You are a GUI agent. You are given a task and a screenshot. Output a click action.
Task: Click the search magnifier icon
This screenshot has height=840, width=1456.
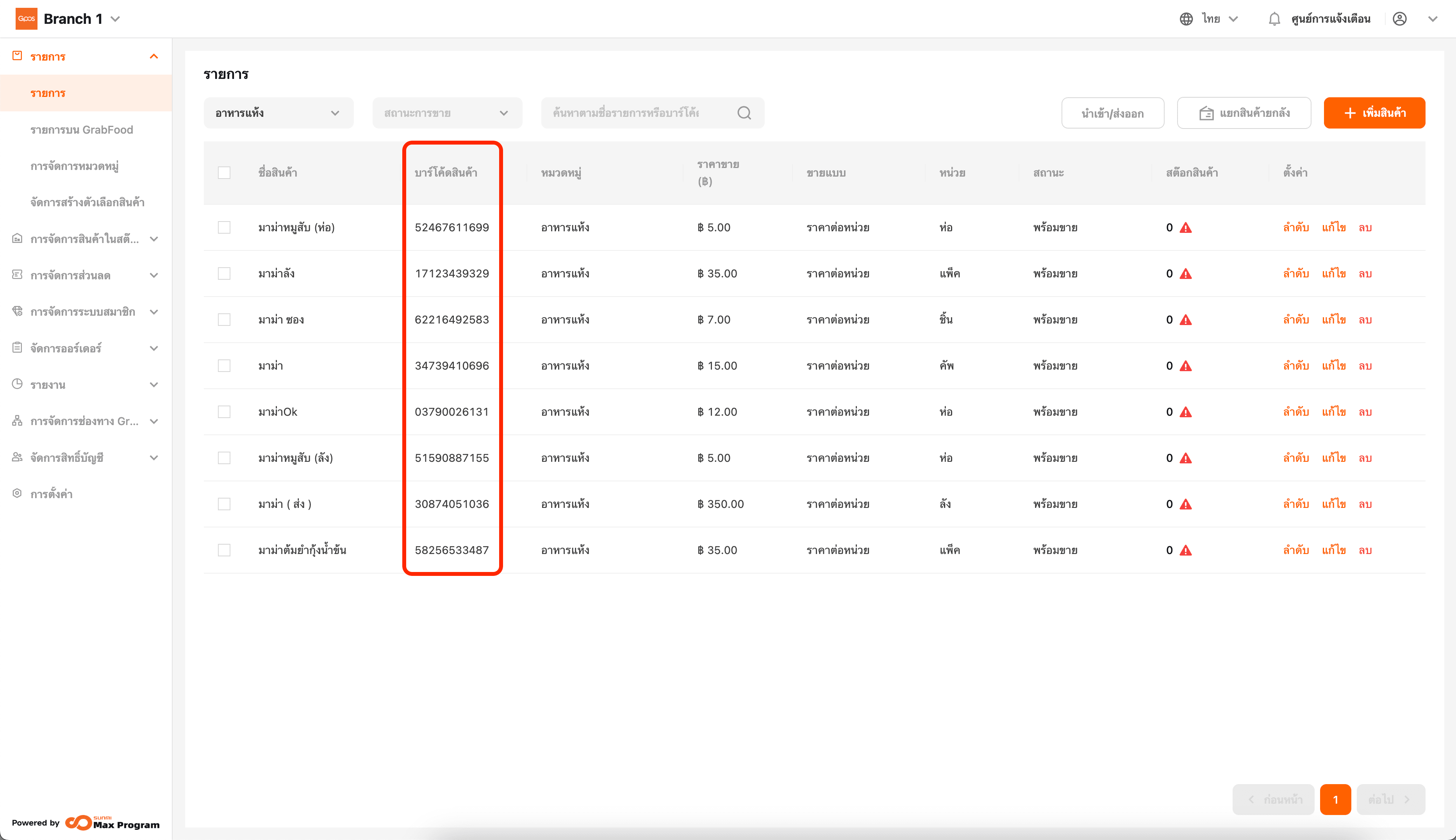[x=744, y=113]
